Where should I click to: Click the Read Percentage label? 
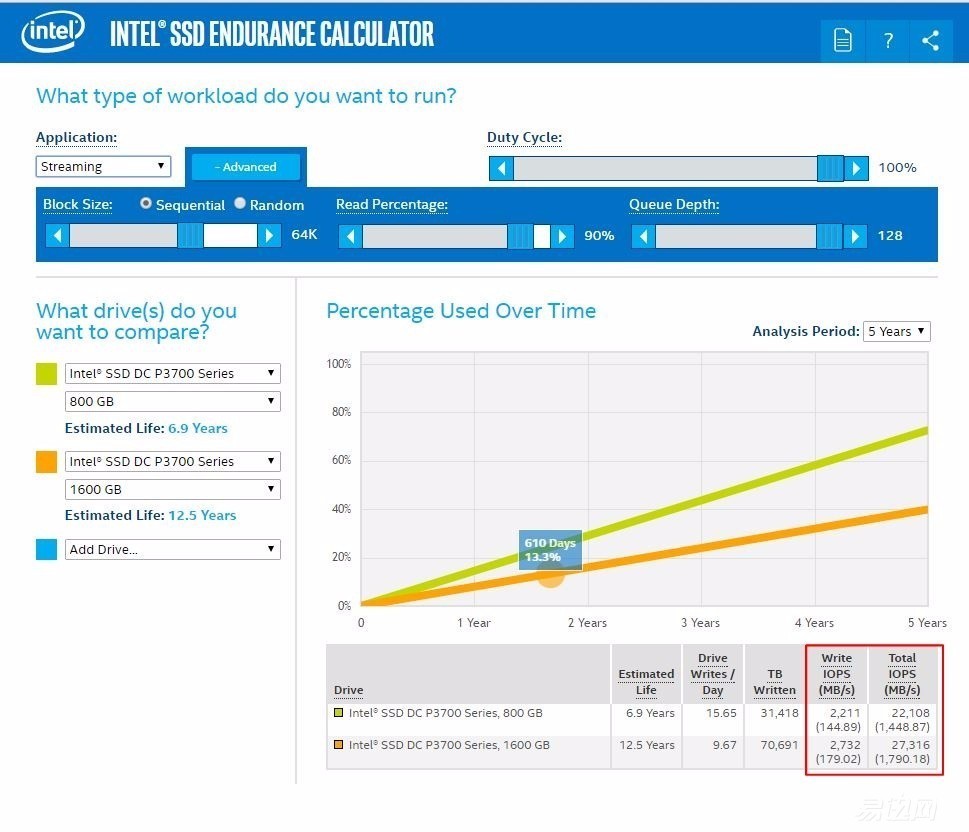click(392, 205)
